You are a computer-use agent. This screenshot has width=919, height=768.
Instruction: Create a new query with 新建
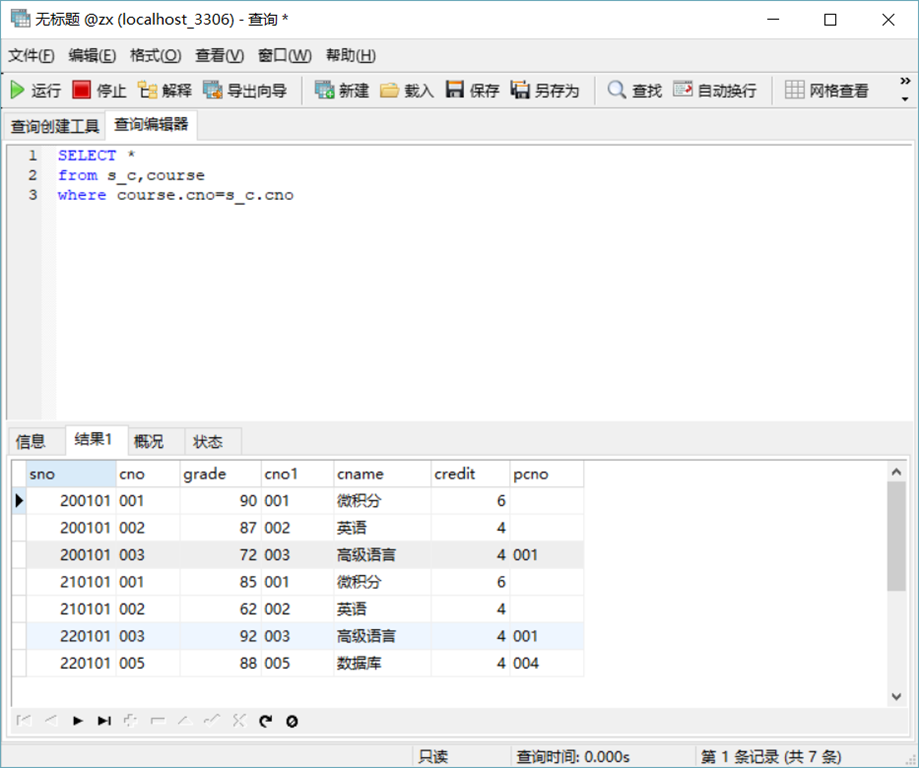click(x=342, y=90)
